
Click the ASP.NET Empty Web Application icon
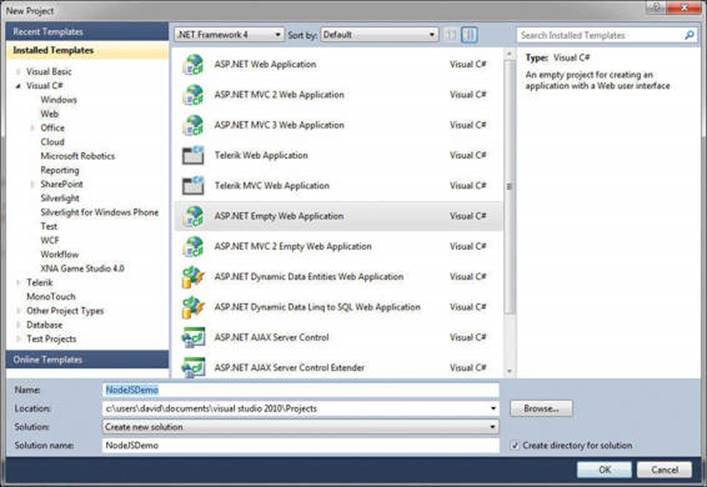pos(193,216)
